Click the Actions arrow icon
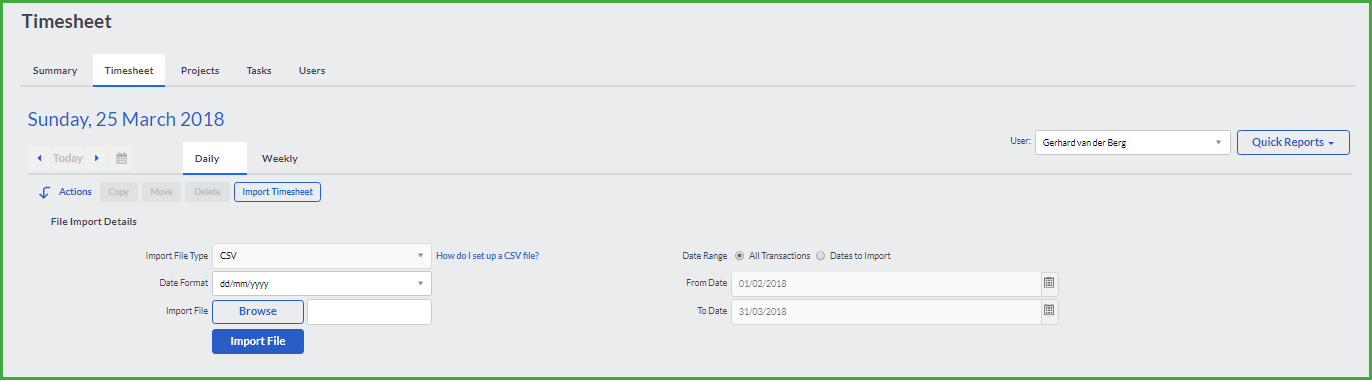 [44, 192]
